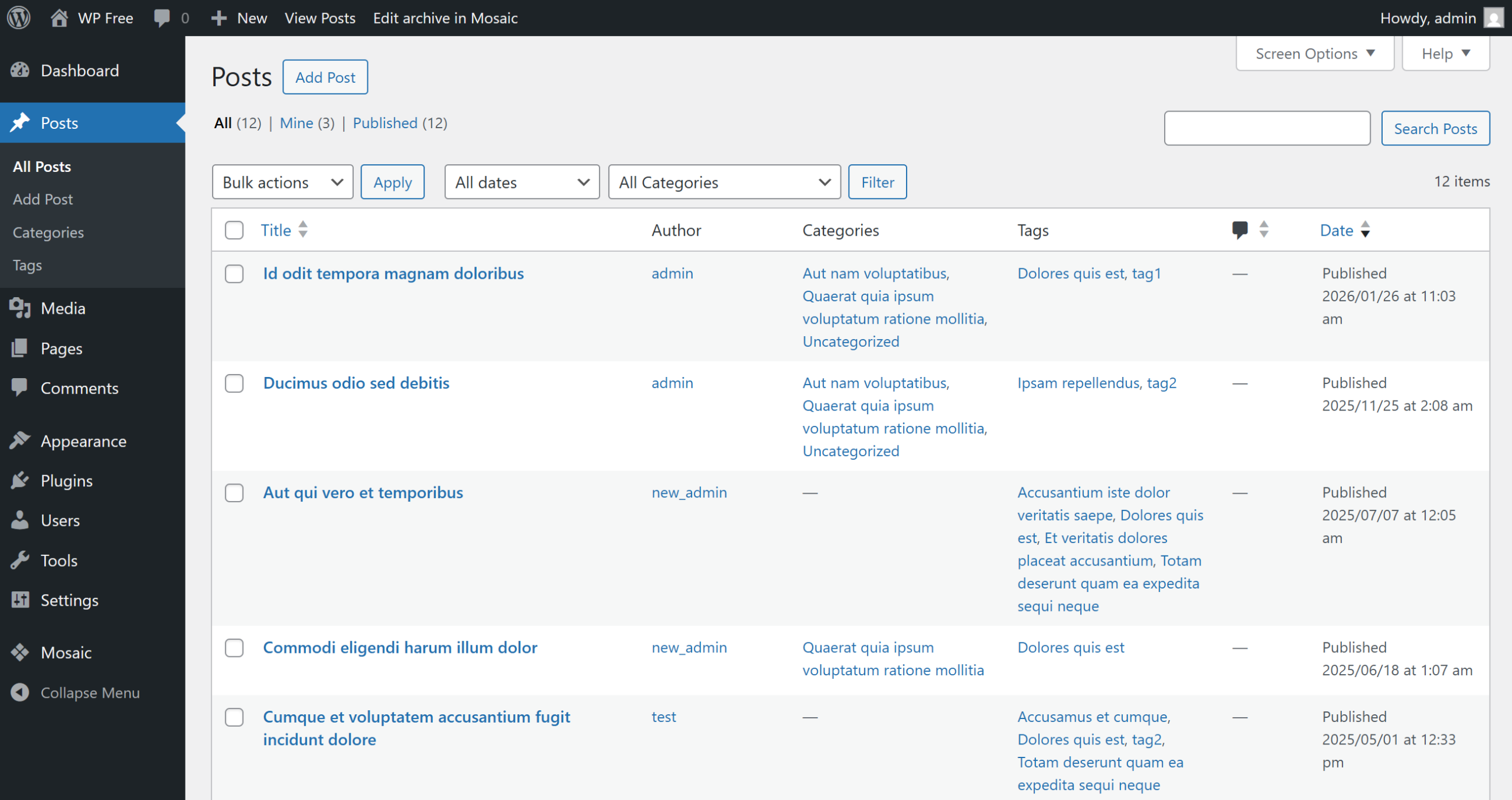Open Categories submenu item under Posts

pos(48,232)
